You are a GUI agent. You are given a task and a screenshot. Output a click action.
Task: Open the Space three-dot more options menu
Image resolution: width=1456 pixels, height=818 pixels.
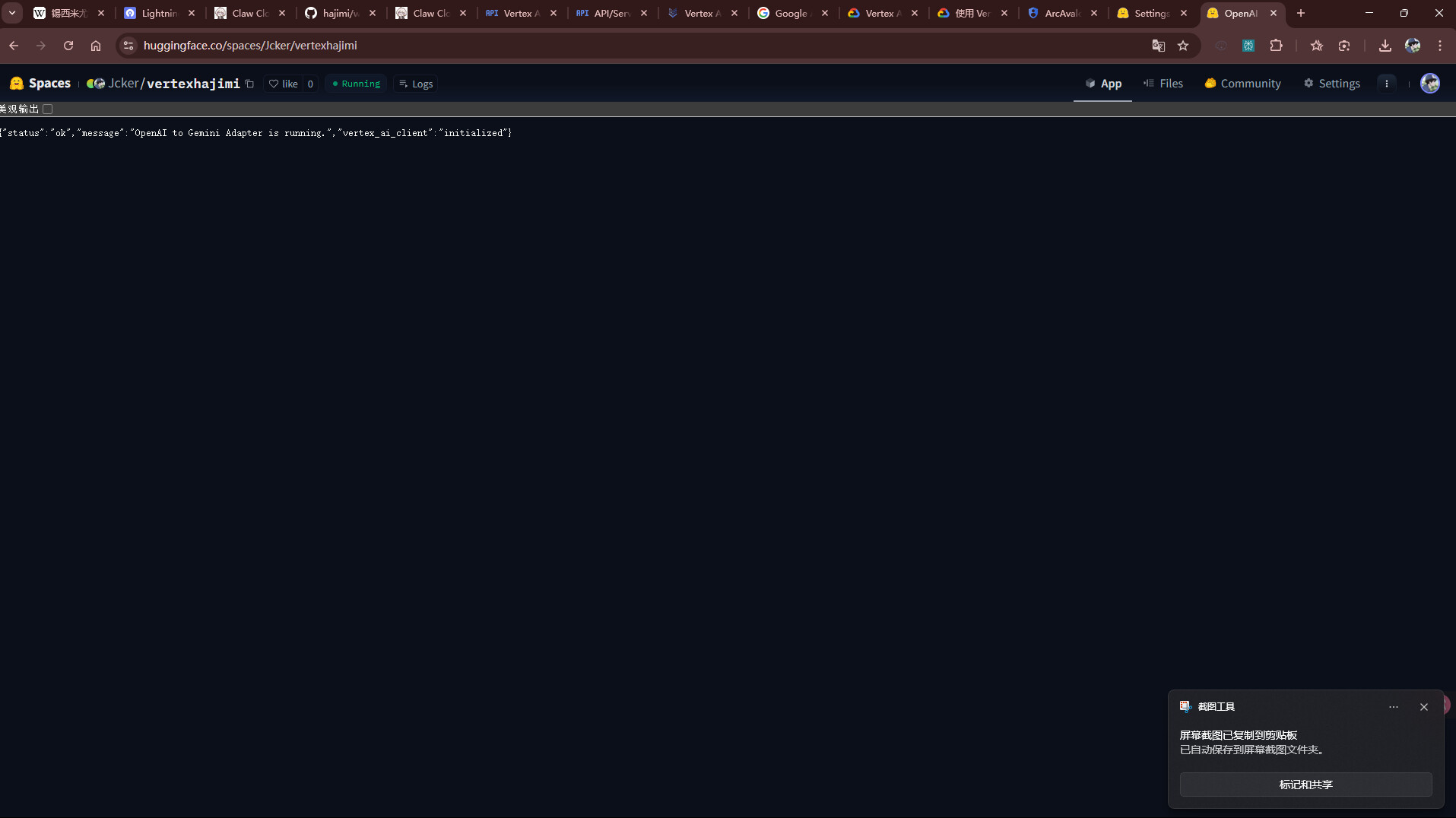click(1386, 84)
